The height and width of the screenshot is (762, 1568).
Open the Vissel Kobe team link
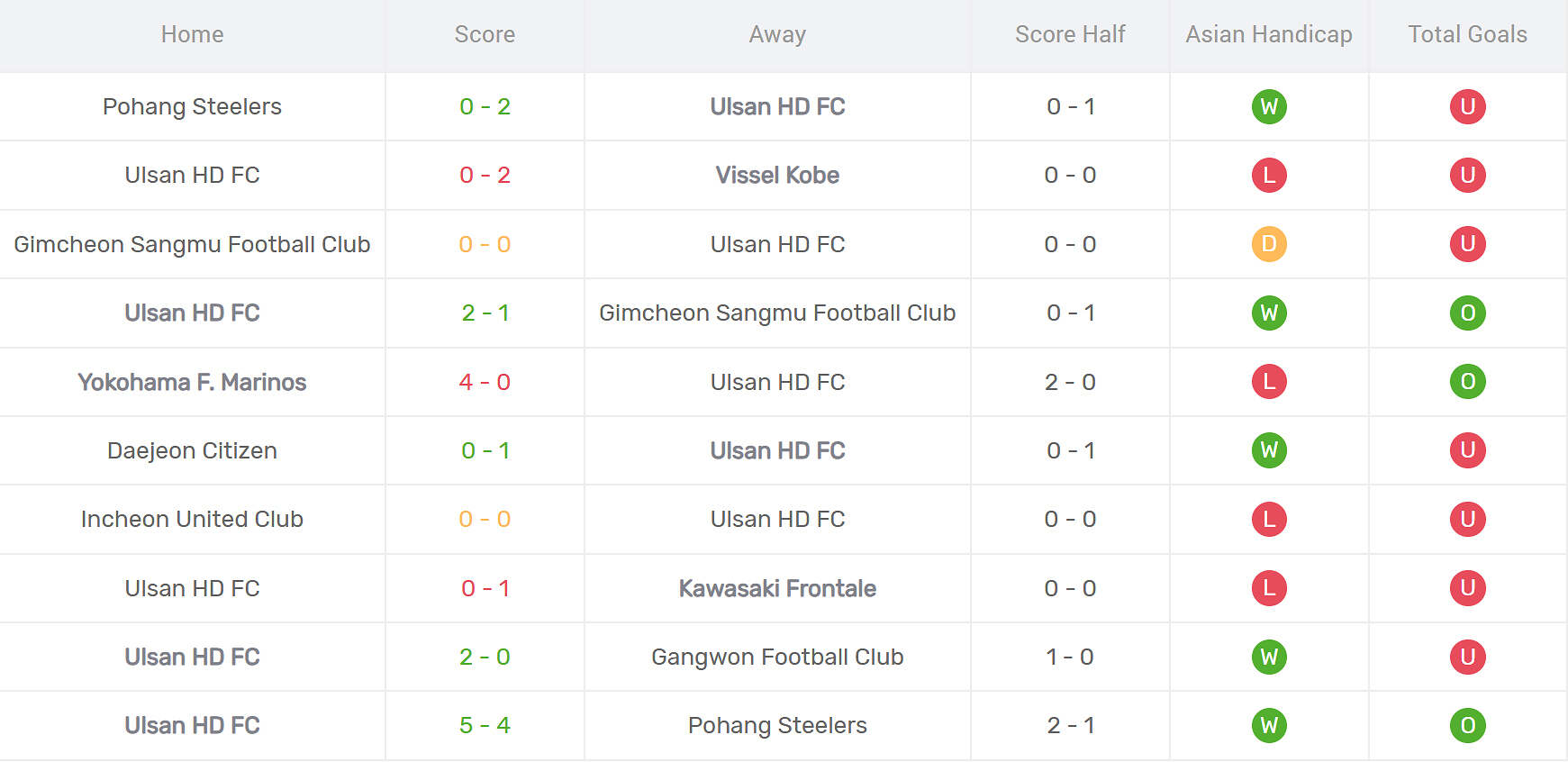click(777, 176)
